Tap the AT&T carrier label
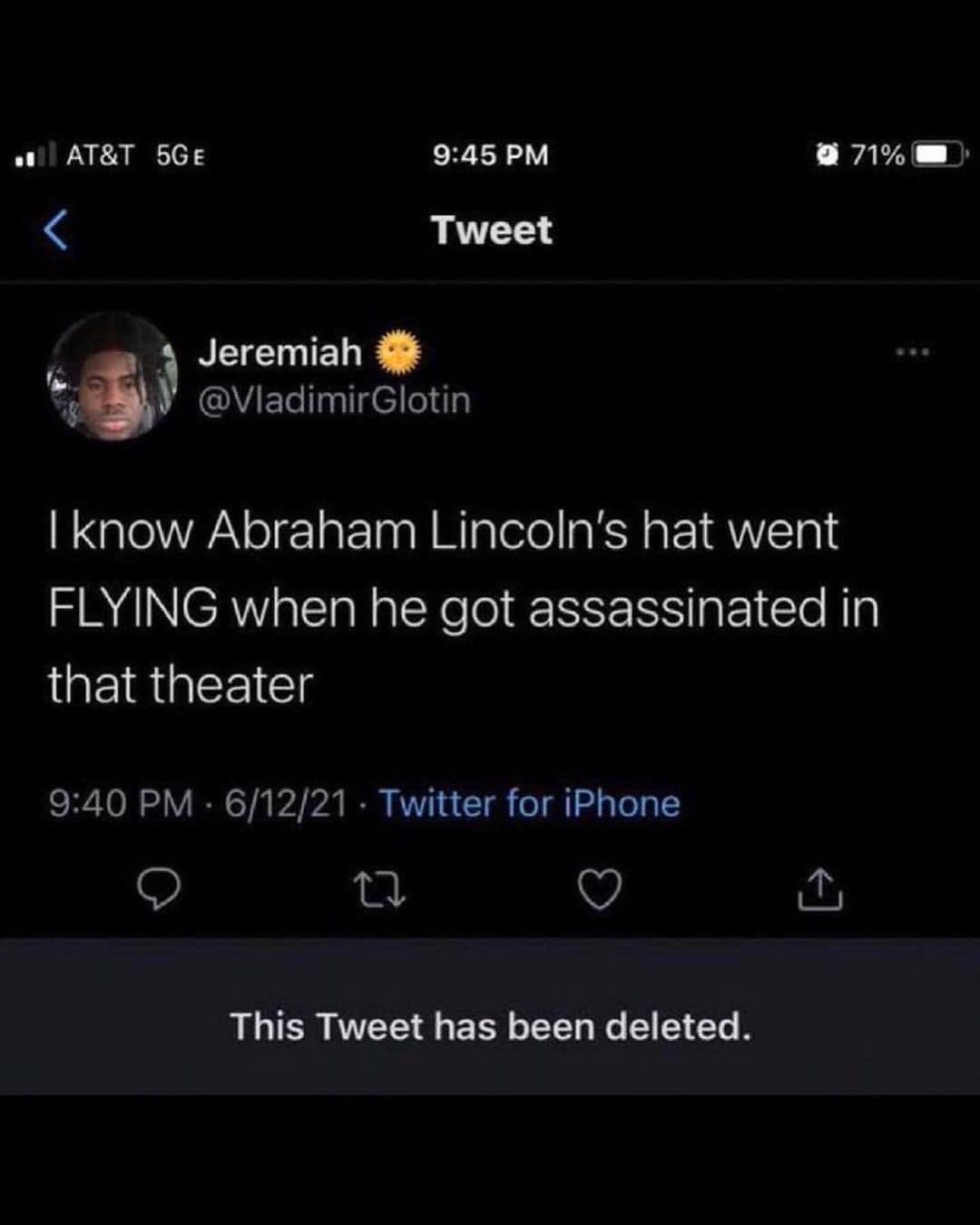Image resolution: width=980 pixels, height=1225 pixels. pos(100,155)
